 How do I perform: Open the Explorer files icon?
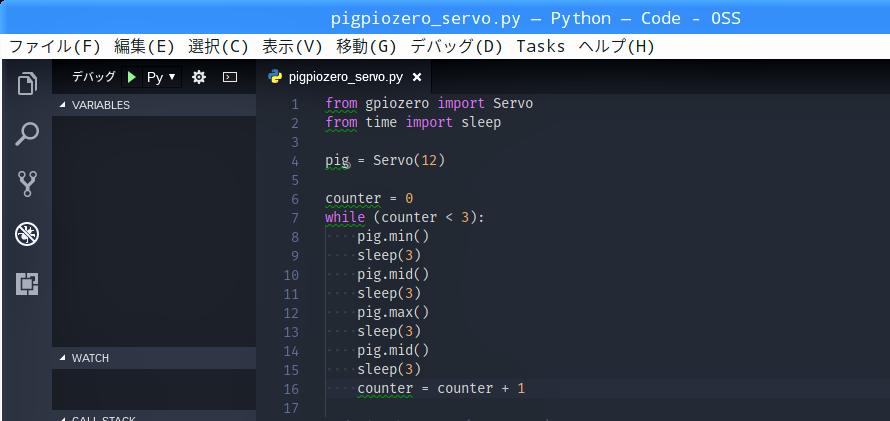click(27, 83)
